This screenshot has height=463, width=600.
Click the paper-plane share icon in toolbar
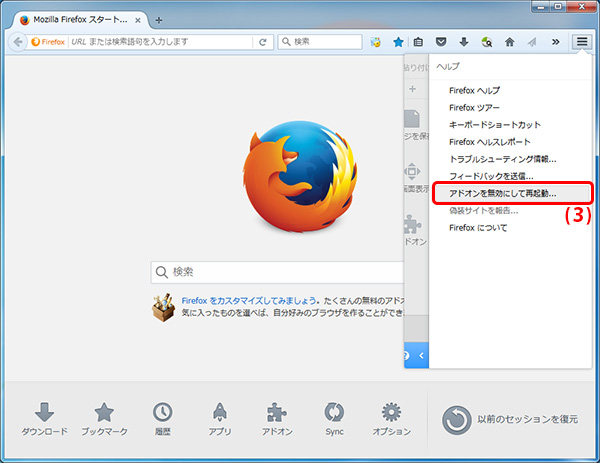[x=532, y=42]
